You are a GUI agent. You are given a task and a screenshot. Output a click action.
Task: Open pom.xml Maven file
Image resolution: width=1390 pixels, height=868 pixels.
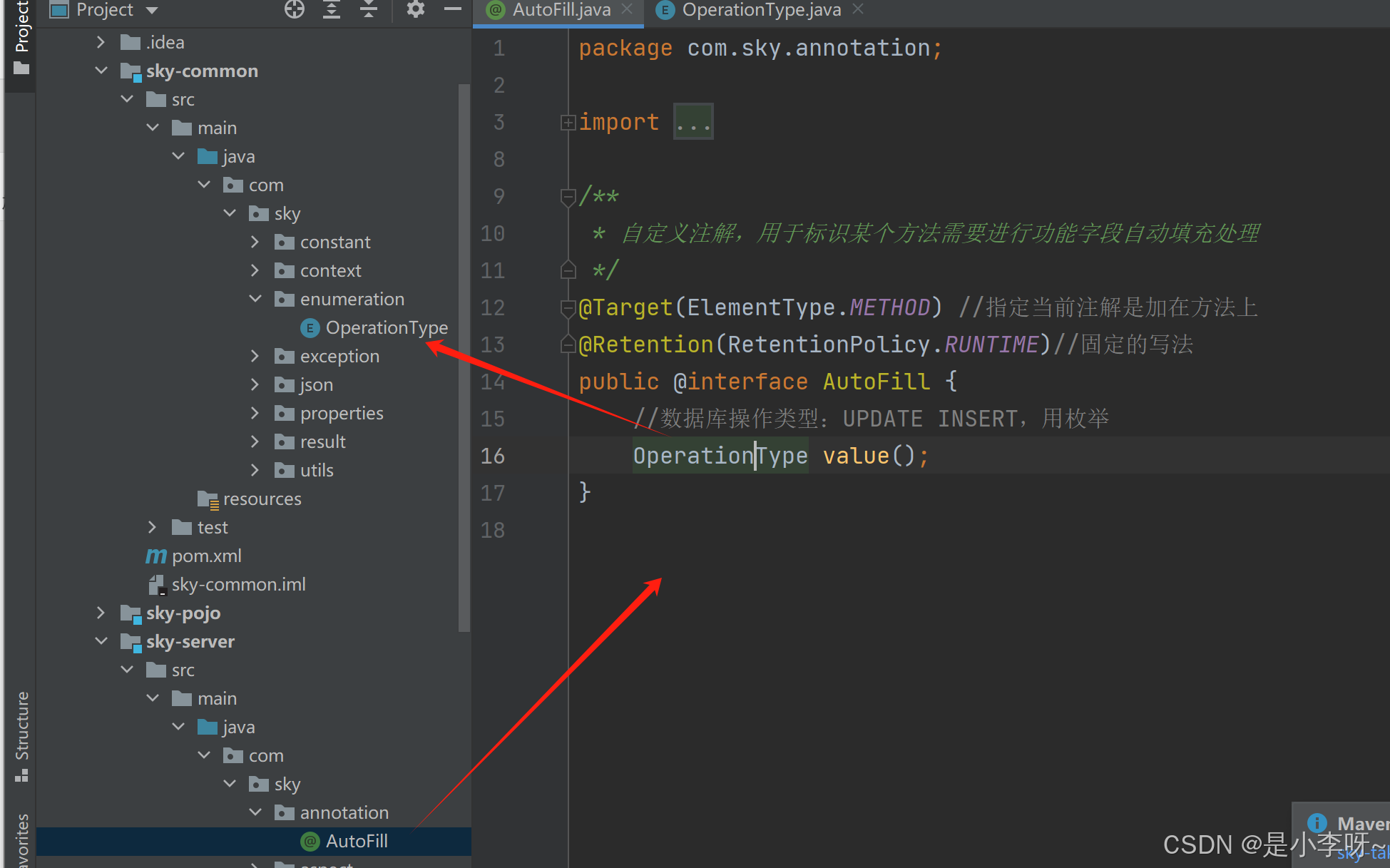point(206,556)
